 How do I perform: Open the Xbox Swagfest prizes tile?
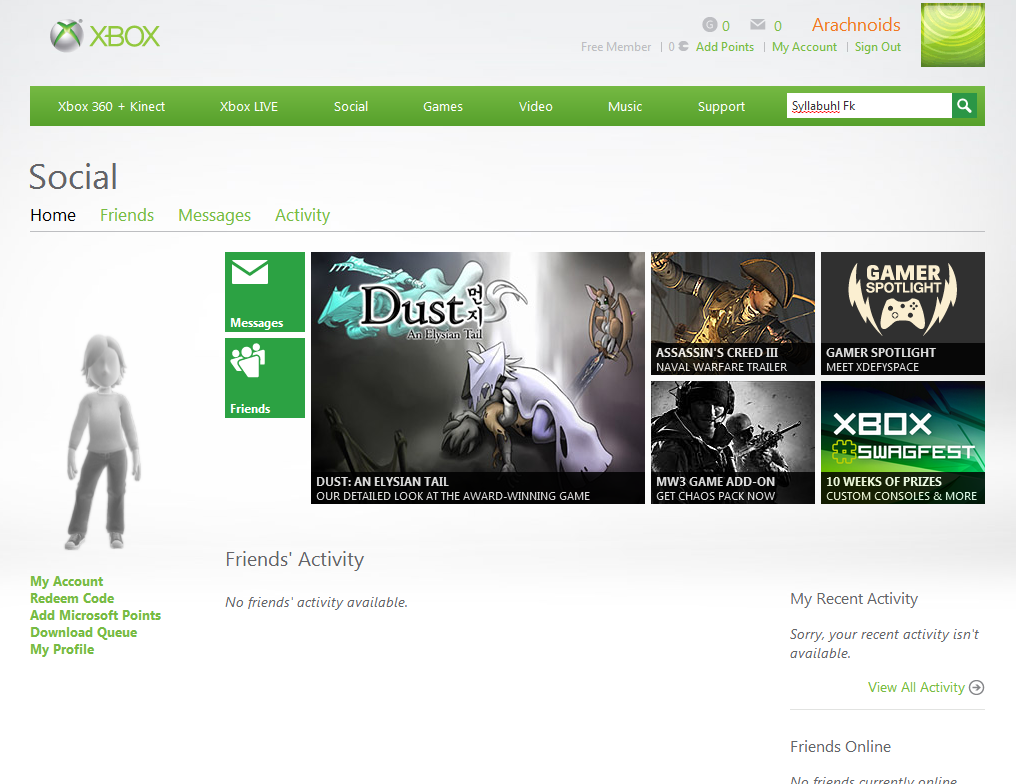point(903,443)
